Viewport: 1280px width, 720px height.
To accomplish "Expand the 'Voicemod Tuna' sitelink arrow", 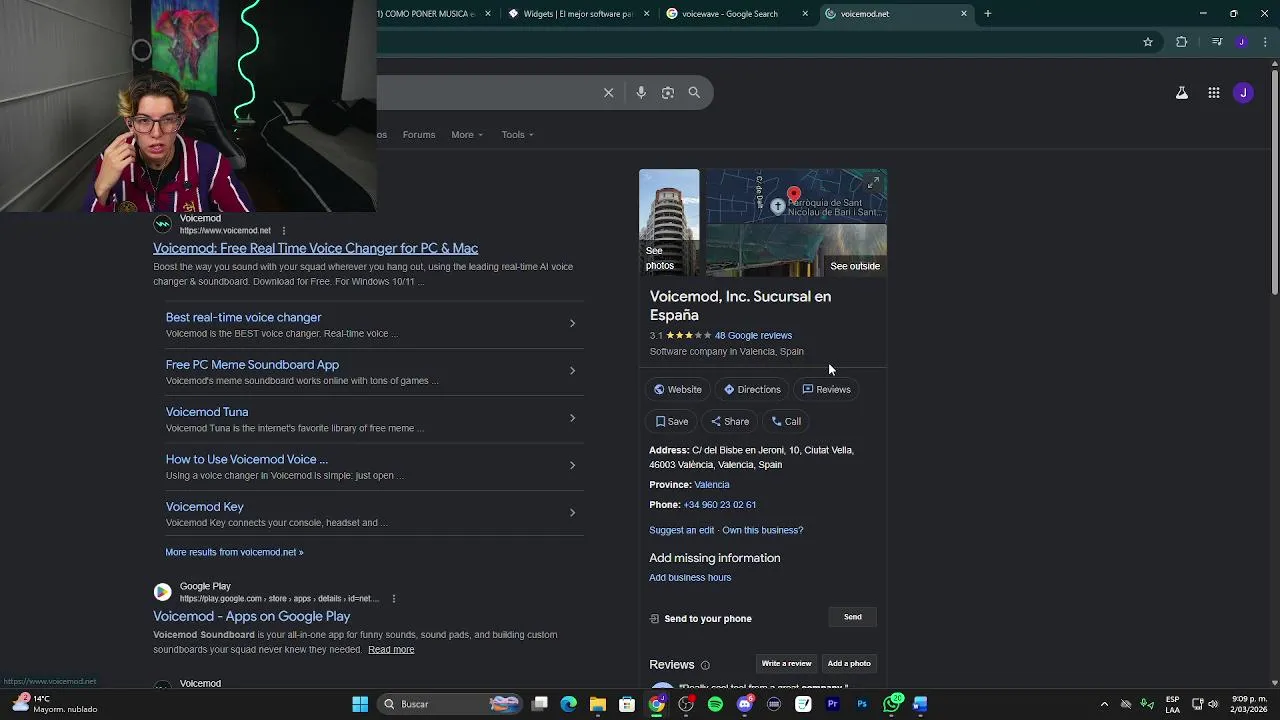I will (572, 418).
